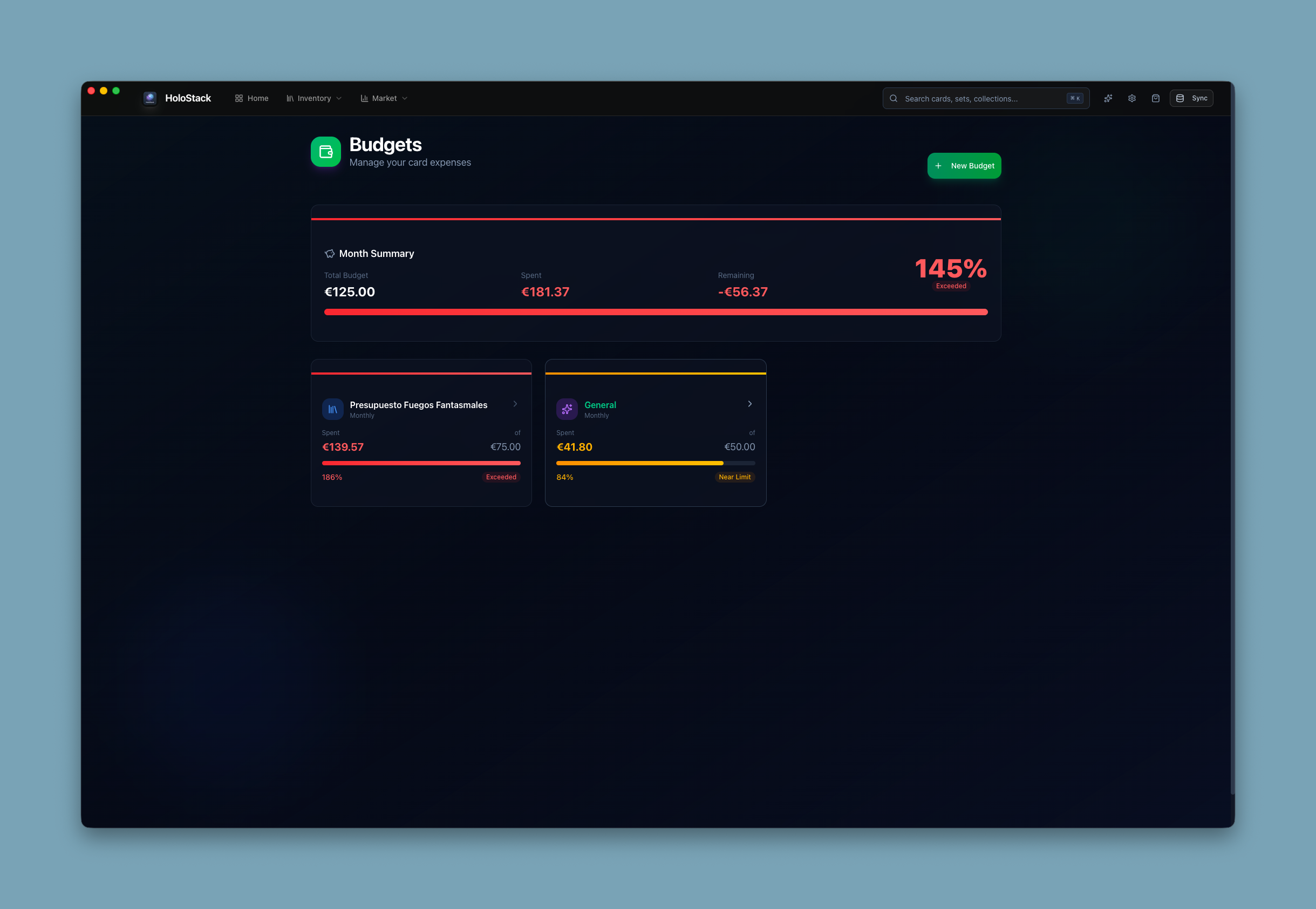Go to the Home nav item
The height and width of the screenshot is (909, 1316).
tap(251, 99)
